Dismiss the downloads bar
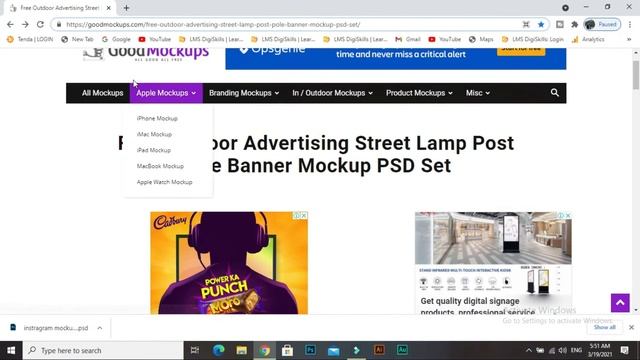 [x=631, y=327]
